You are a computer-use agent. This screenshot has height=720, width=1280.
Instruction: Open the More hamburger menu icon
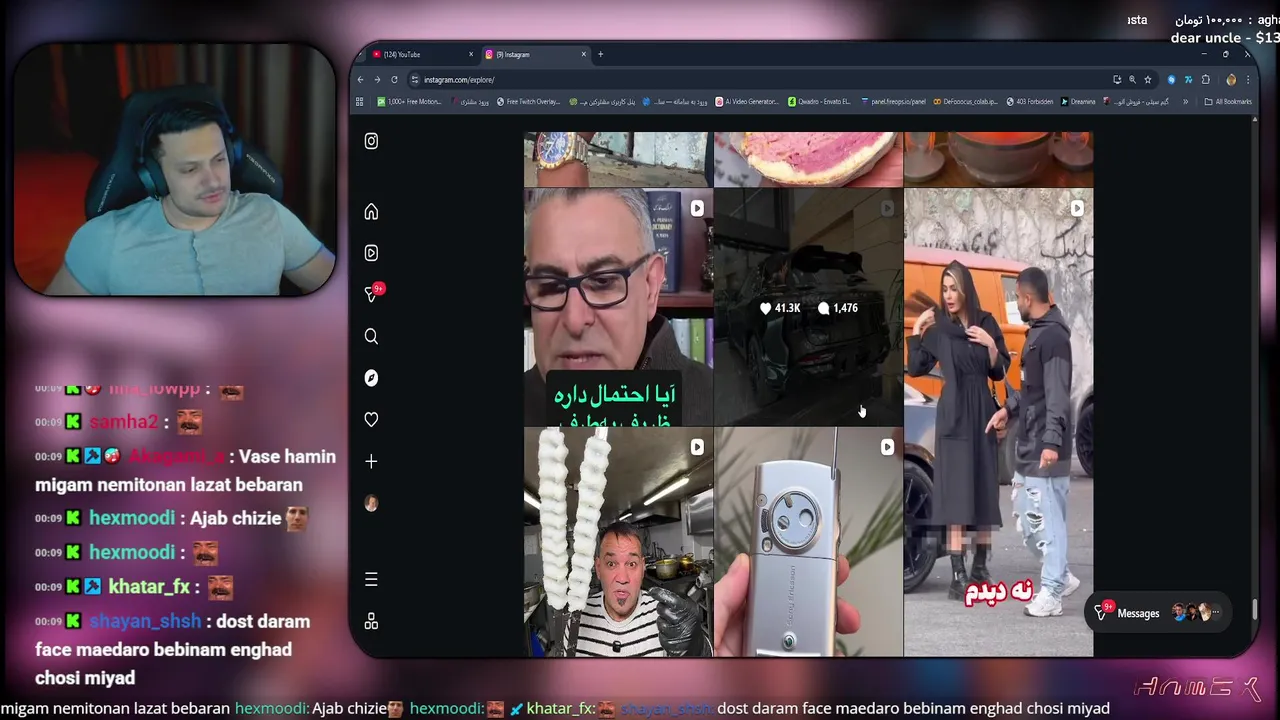371,579
